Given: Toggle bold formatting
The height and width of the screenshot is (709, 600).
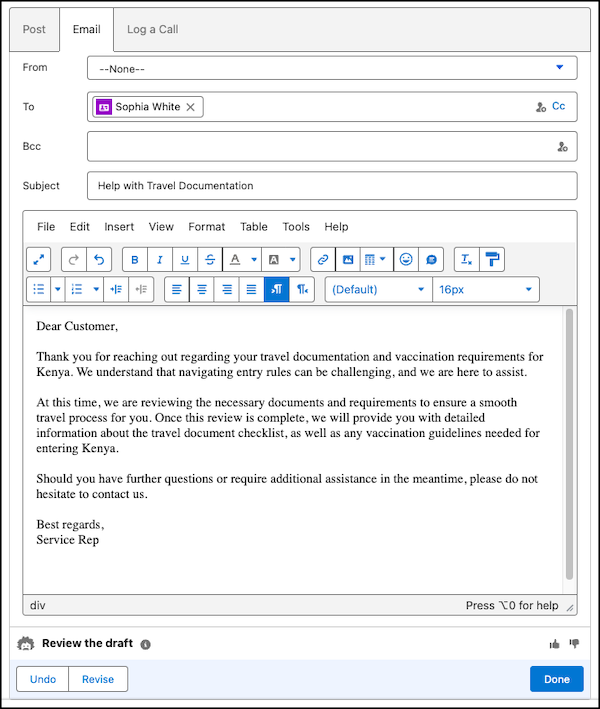Looking at the screenshot, I should click(x=135, y=260).
